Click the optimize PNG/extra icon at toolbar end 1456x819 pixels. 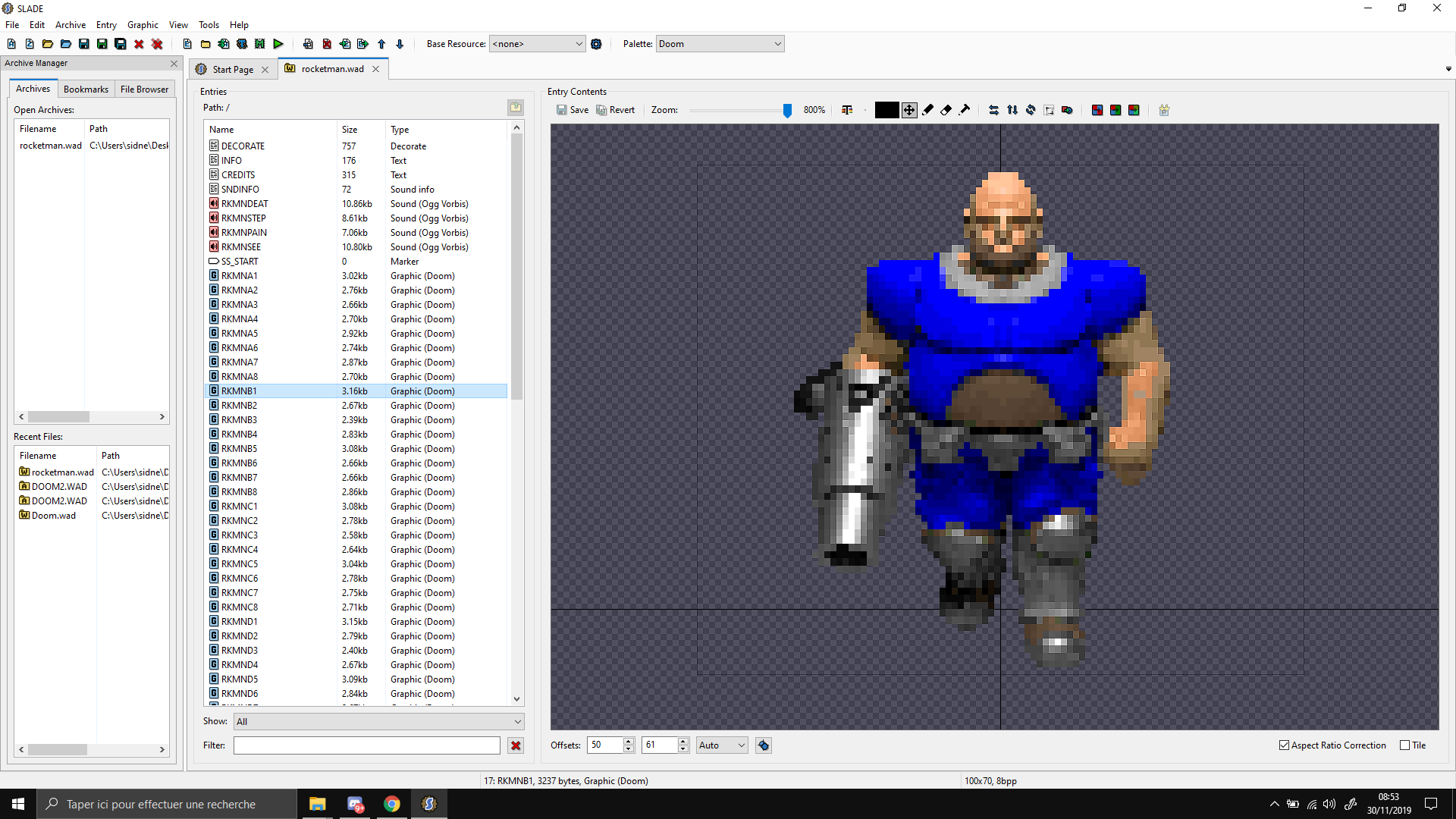pos(1164,110)
